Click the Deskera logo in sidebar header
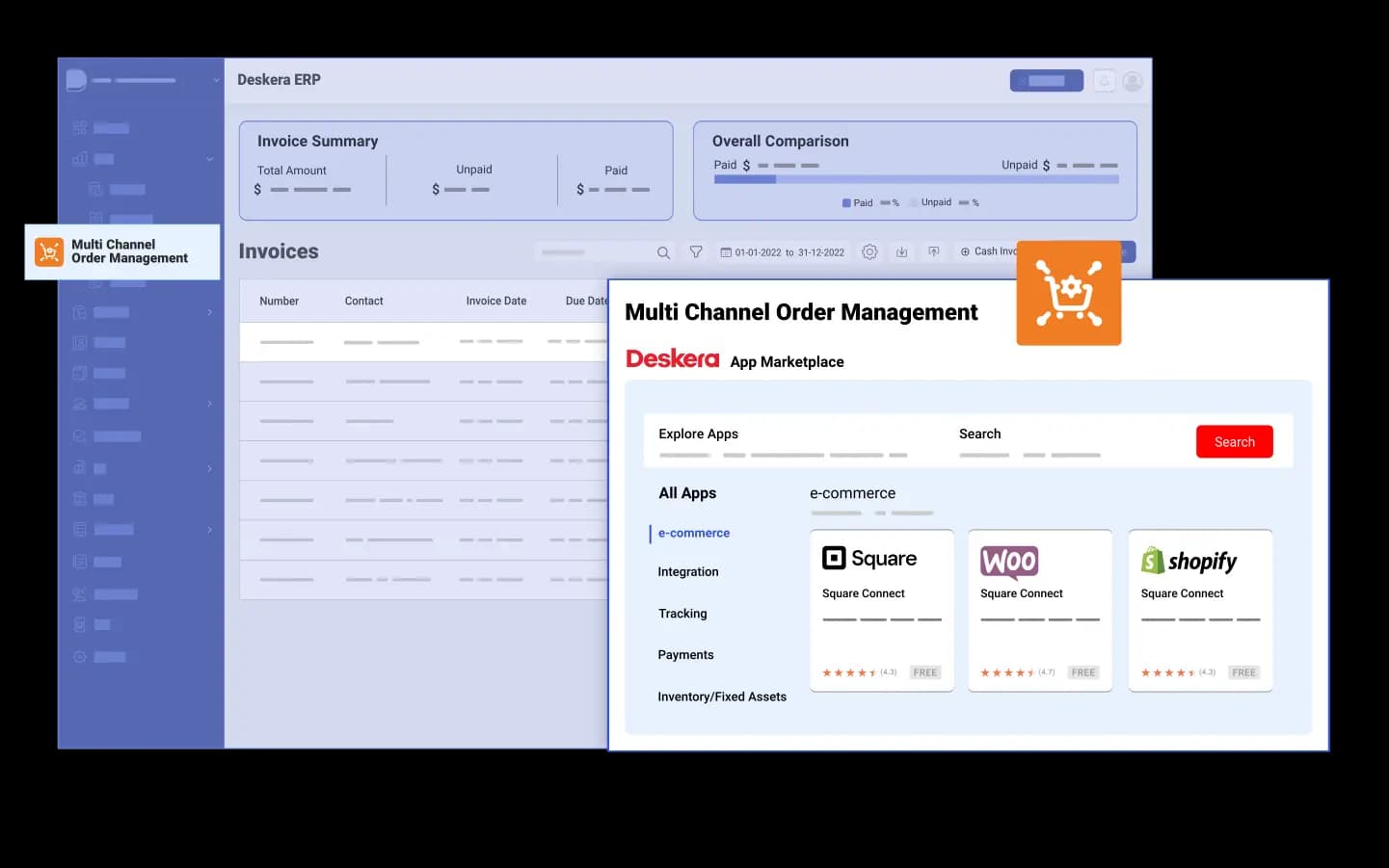 (x=76, y=80)
